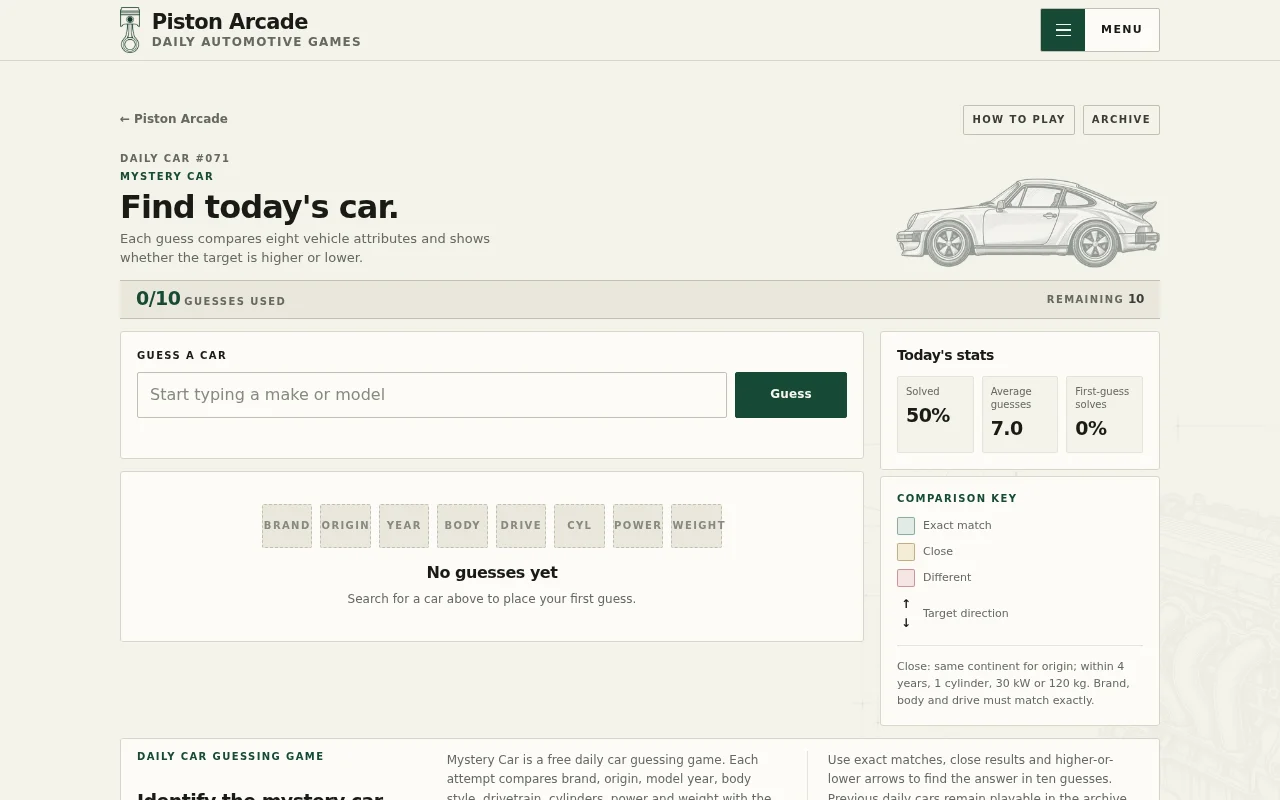1280x800 pixels.
Task: Click the MENU label button
Action: pyautogui.click(x=1122, y=30)
